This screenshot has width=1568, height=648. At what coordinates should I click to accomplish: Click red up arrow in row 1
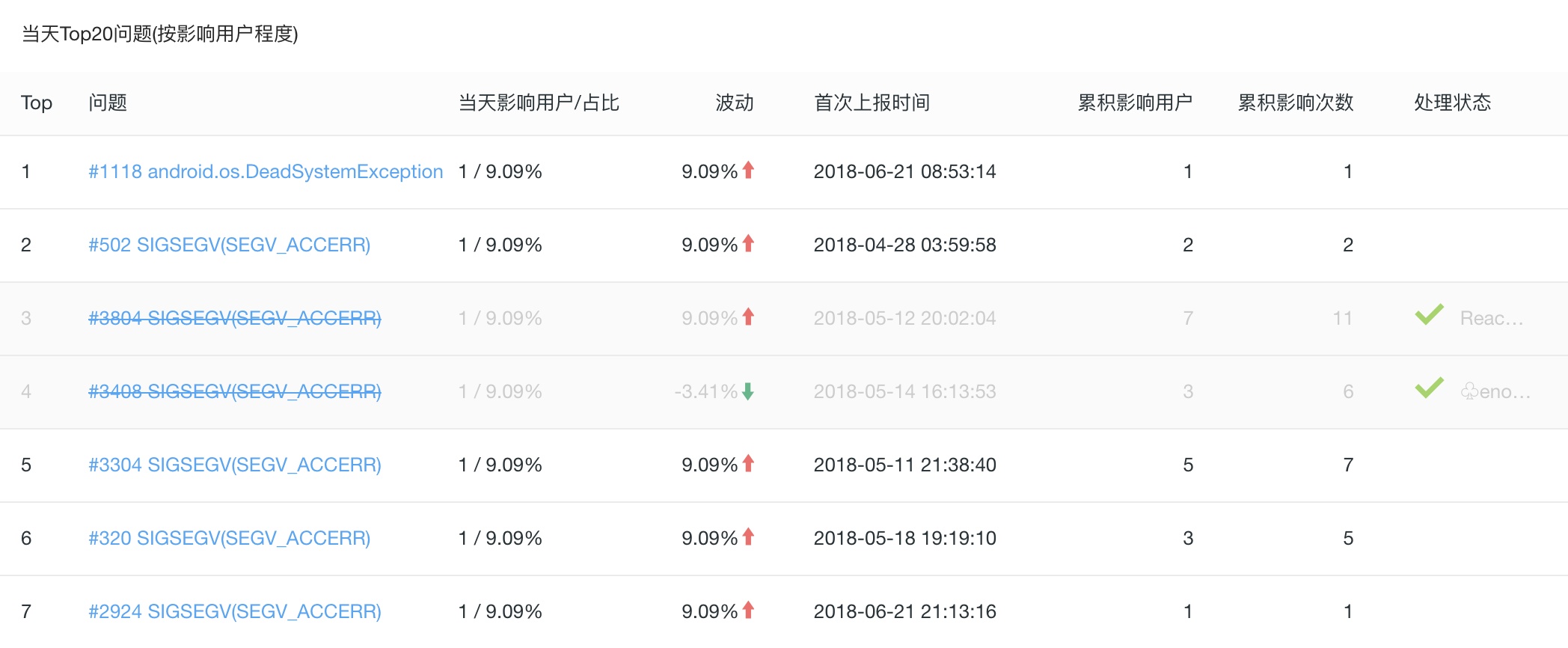(748, 171)
